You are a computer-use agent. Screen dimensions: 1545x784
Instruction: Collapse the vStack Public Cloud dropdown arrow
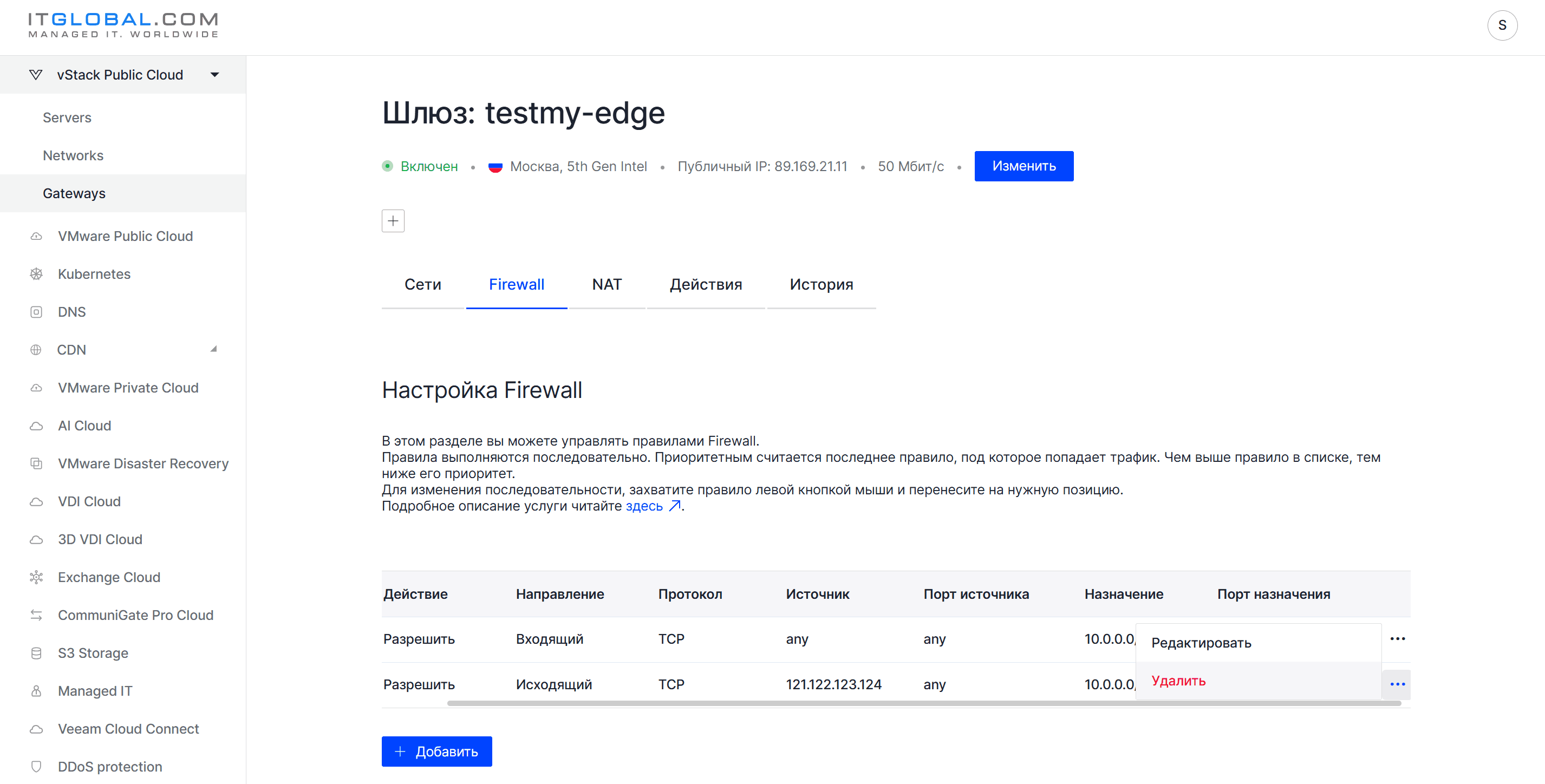tap(214, 75)
